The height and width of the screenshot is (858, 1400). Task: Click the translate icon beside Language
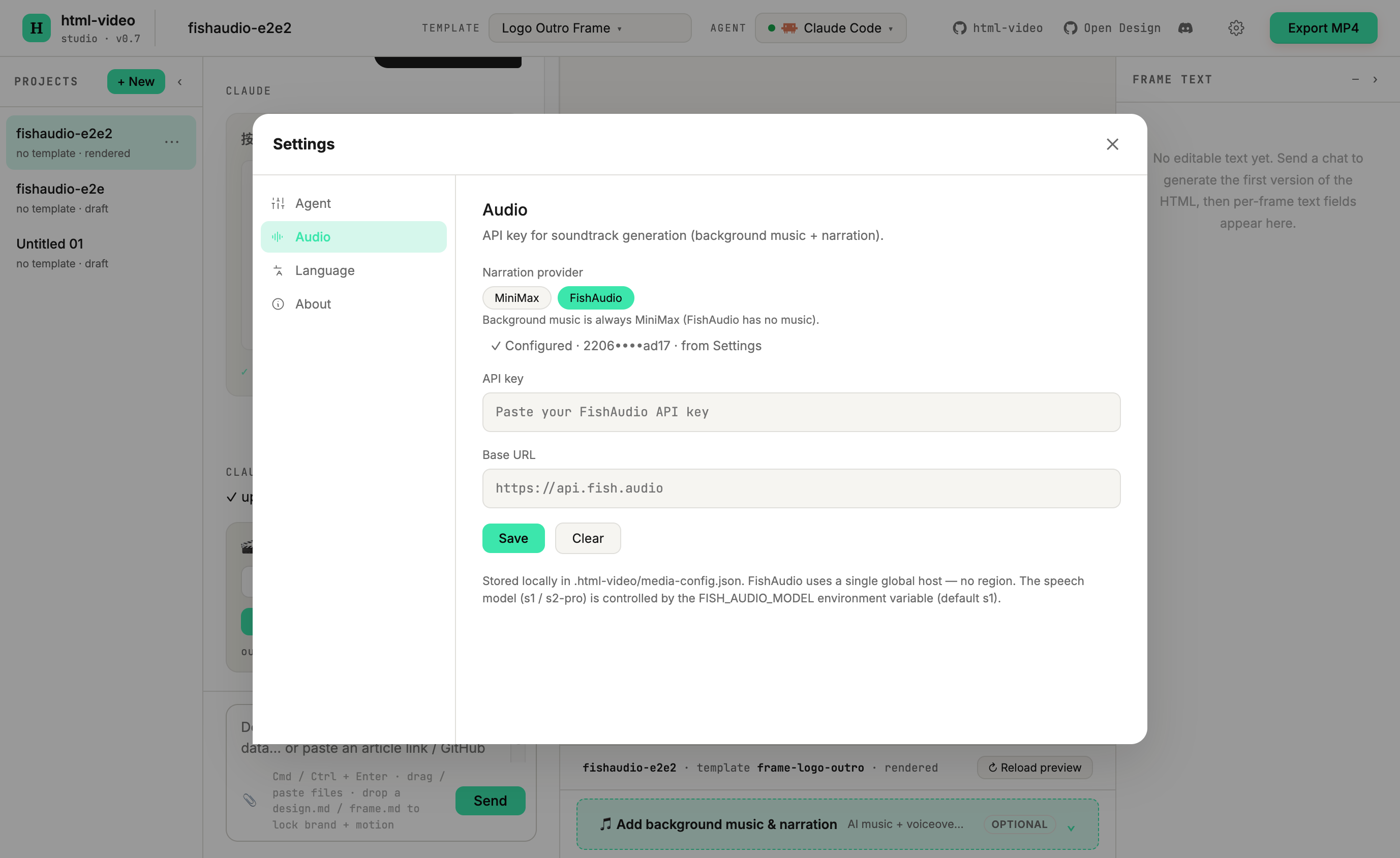[278, 270]
